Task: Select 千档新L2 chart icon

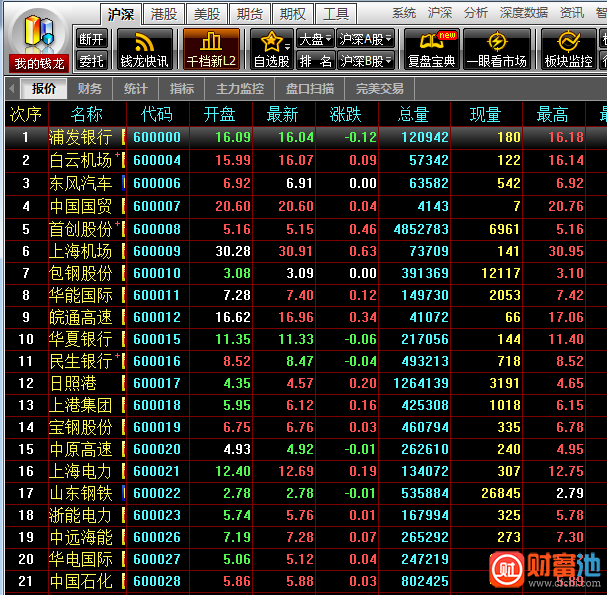Action: [211, 49]
